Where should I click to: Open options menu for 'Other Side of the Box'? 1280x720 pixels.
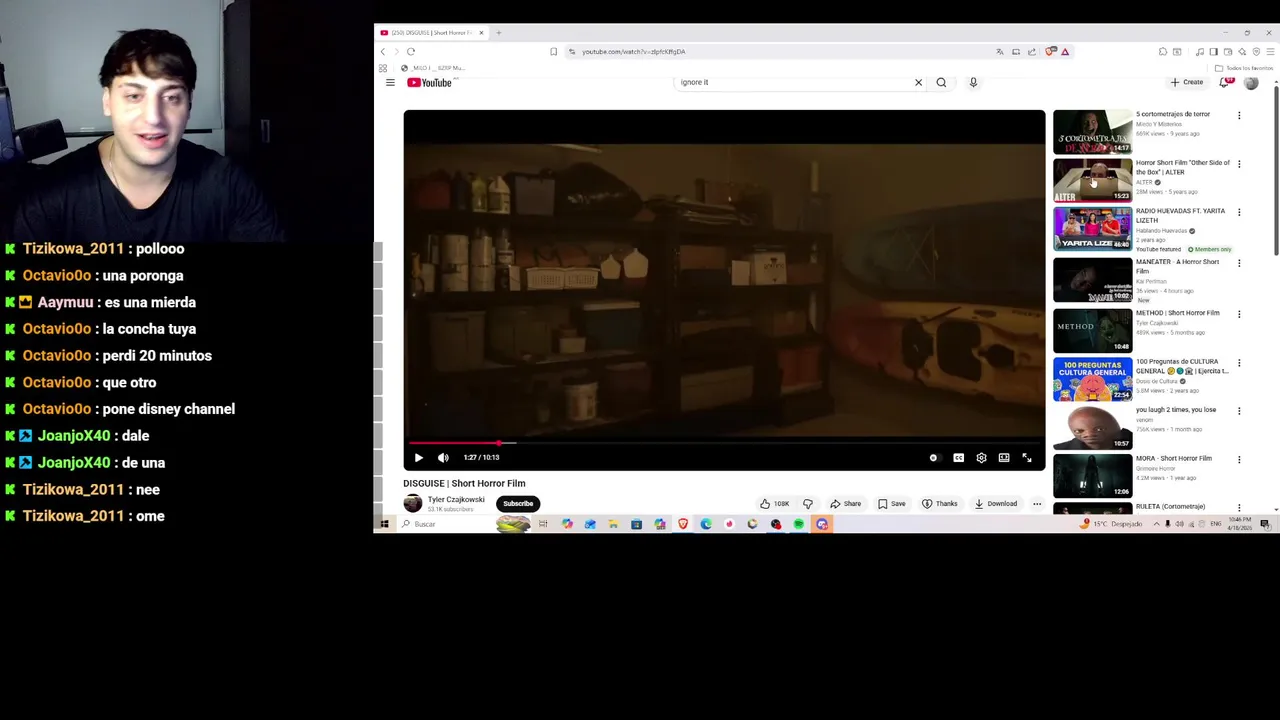(1239, 164)
